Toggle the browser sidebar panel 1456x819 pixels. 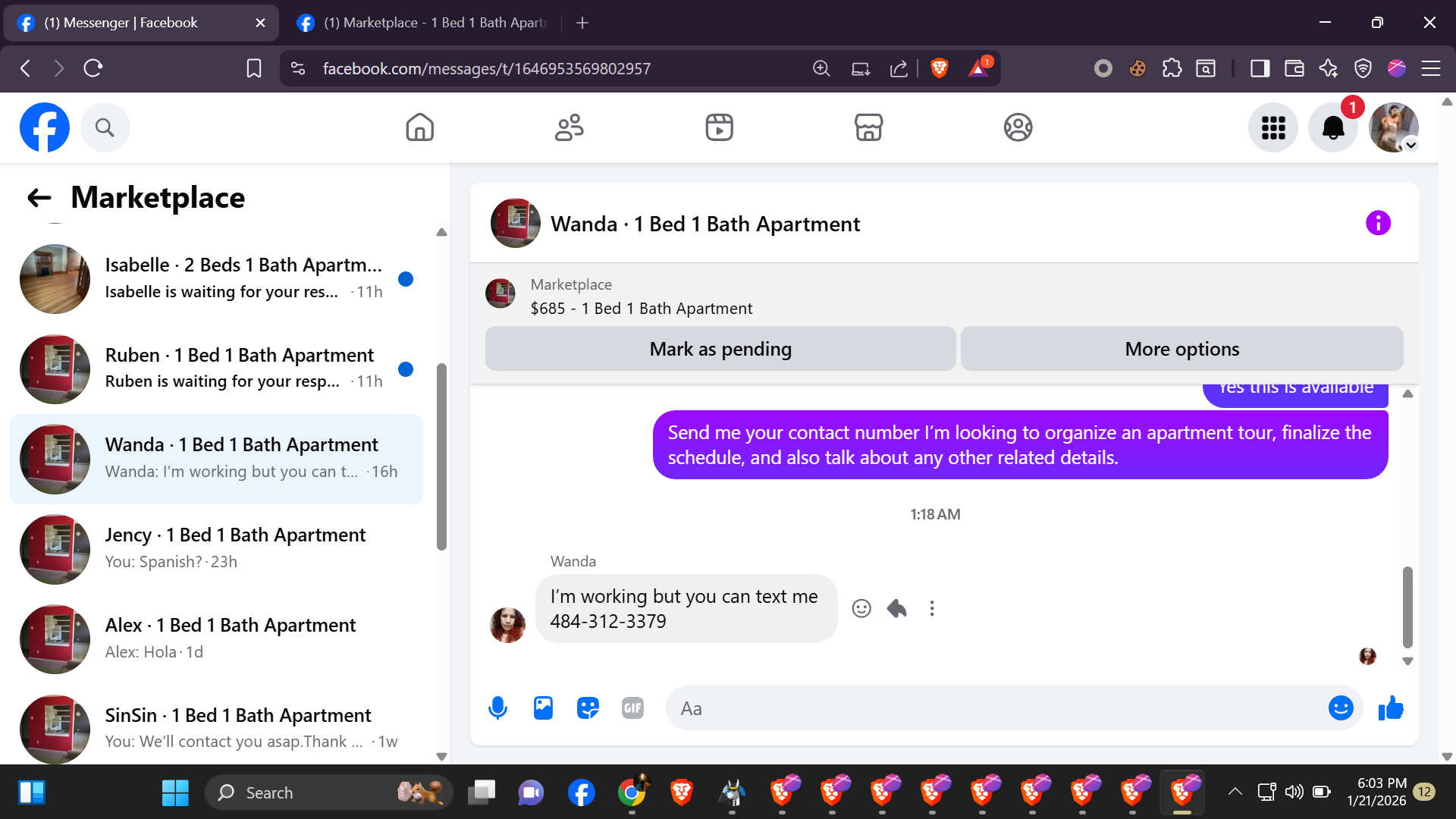coord(1260,68)
